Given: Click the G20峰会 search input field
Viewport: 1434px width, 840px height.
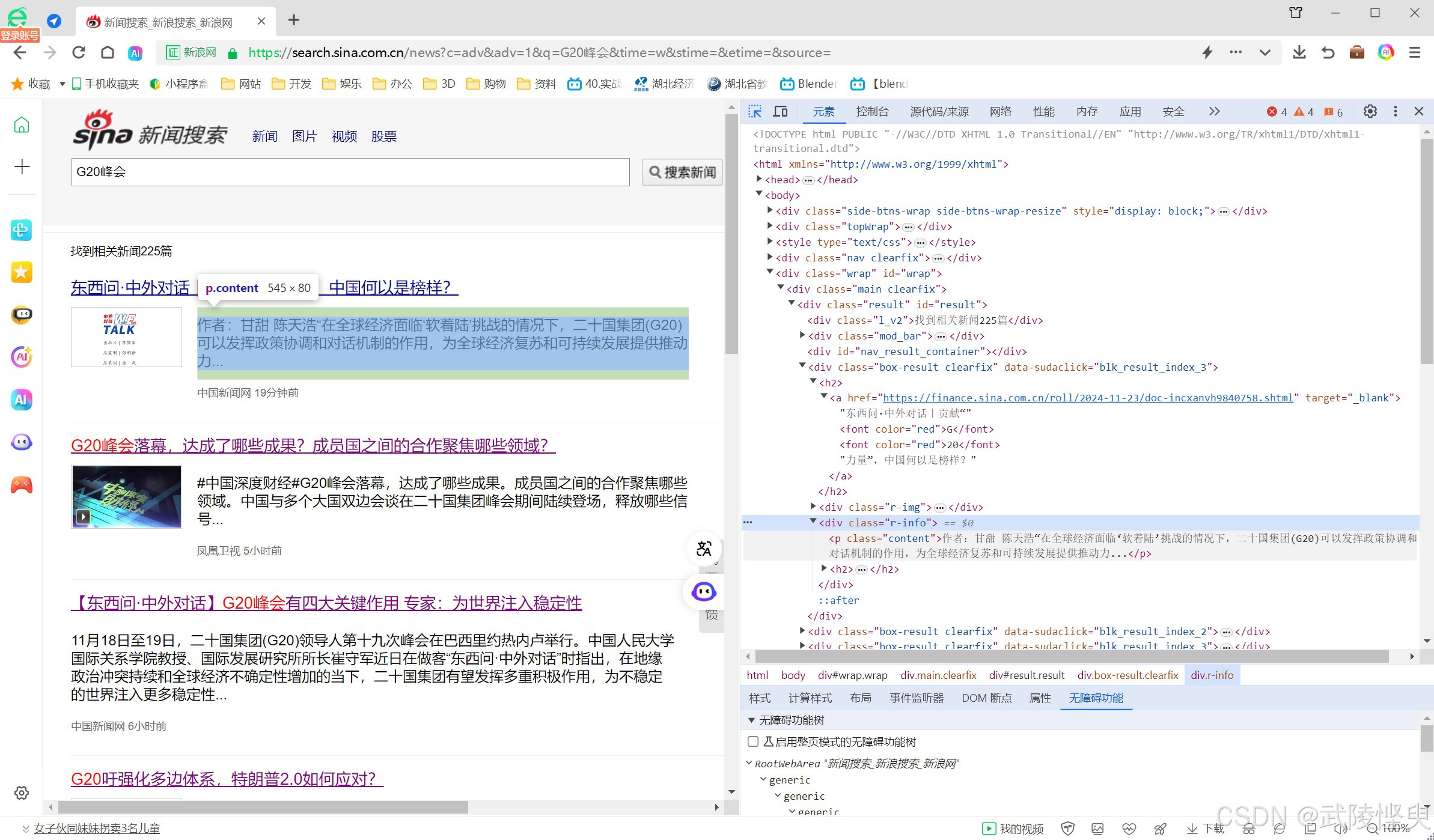Looking at the screenshot, I should point(350,172).
